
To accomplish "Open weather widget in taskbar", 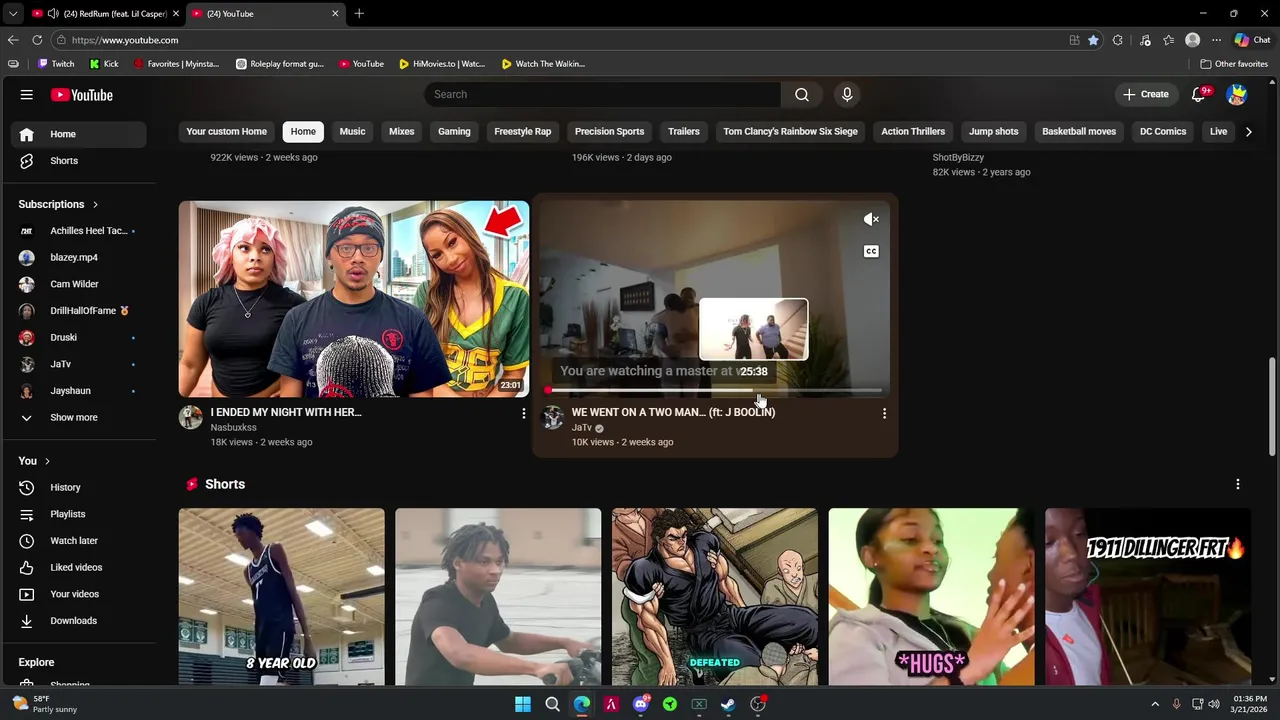I will tap(44, 704).
